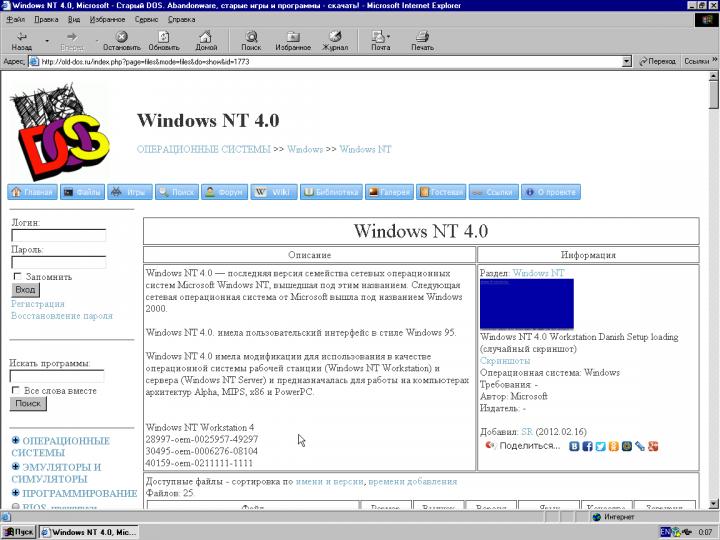Open the Сервис menu
This screenshot has width=720, height=540.
click(146, 20)
